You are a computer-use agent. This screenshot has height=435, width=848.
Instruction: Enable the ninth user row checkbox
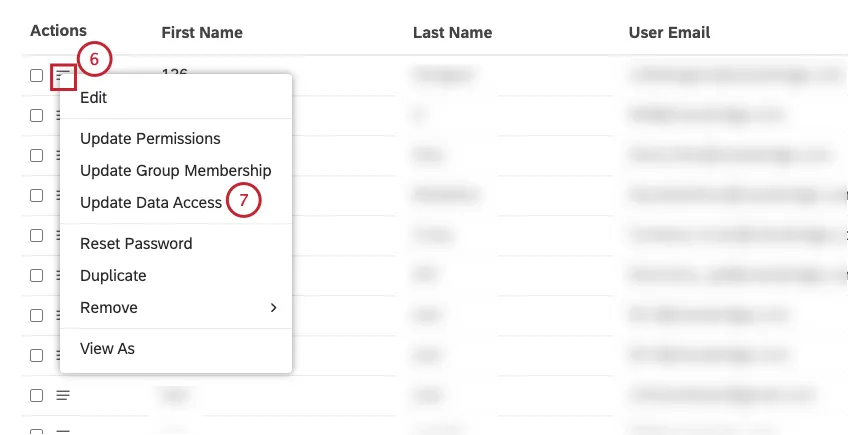[x=36, y=395]
